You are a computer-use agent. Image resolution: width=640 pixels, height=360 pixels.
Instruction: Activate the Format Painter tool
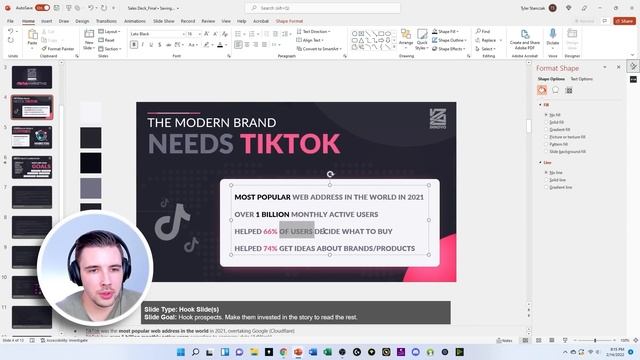point(58,49)
